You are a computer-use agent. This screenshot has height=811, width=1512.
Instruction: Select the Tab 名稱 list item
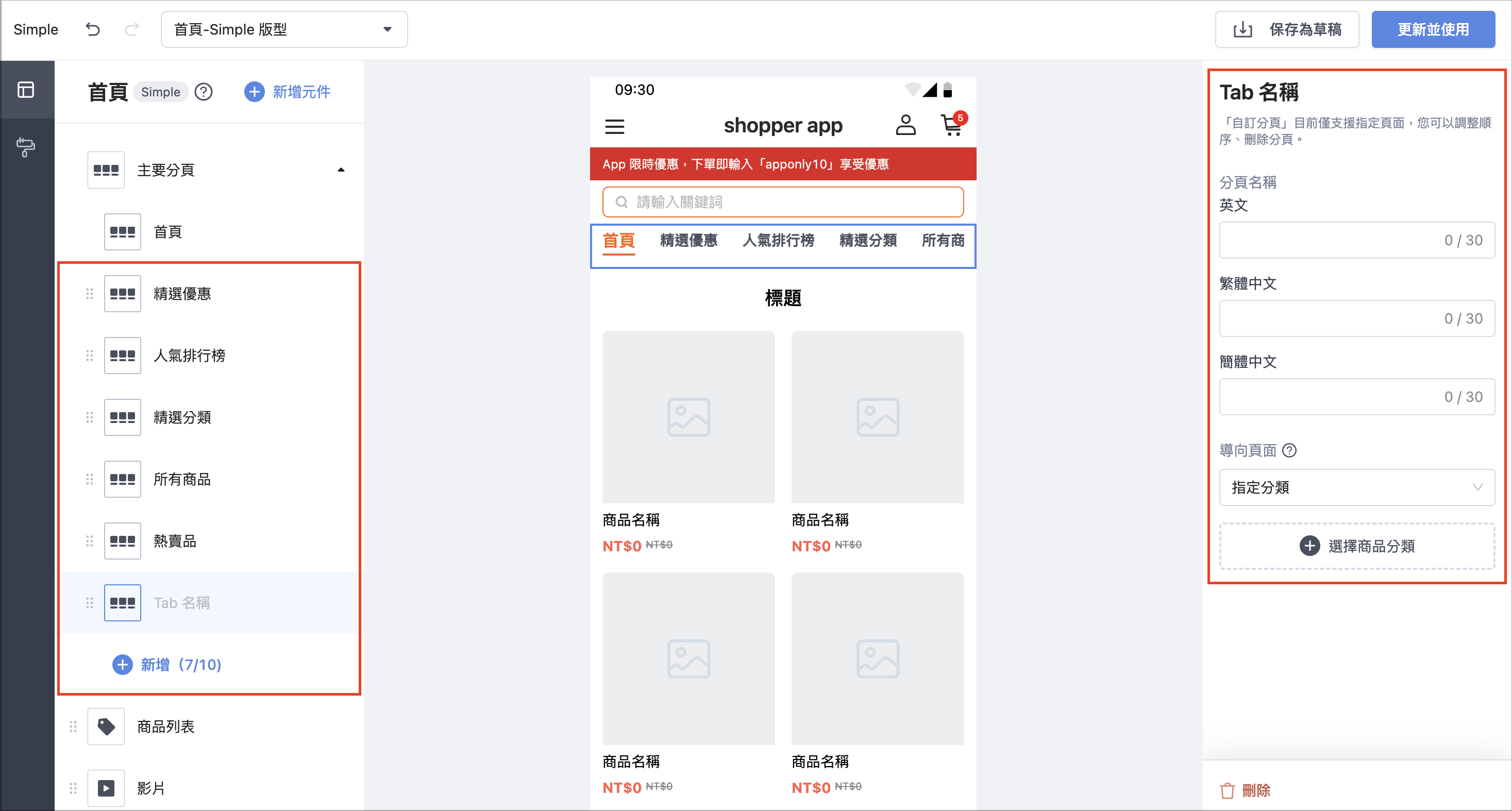coord(210,603)
